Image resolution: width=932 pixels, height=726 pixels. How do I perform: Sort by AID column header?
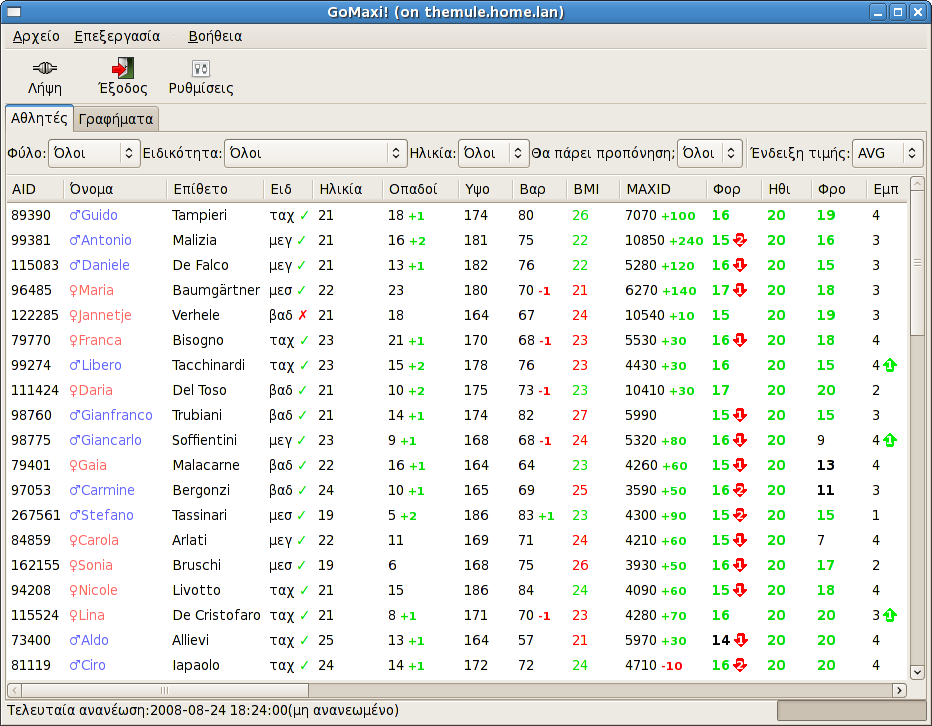coord(35,189)
